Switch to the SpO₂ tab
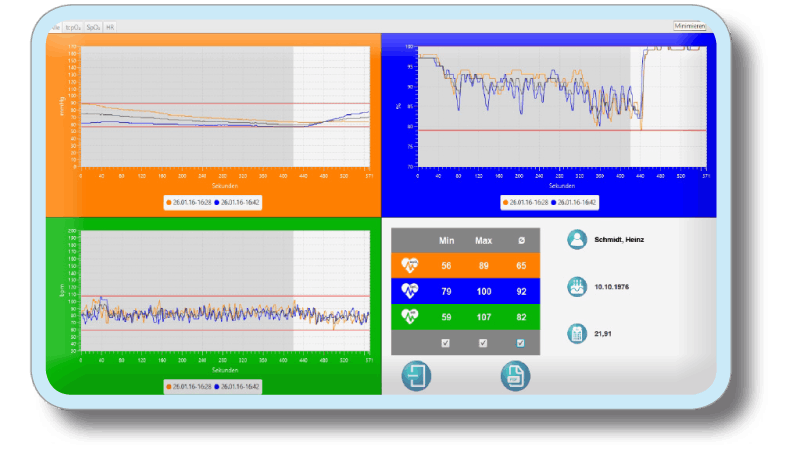800x455 pixels. pyautogui.click(x=93, y=27)
